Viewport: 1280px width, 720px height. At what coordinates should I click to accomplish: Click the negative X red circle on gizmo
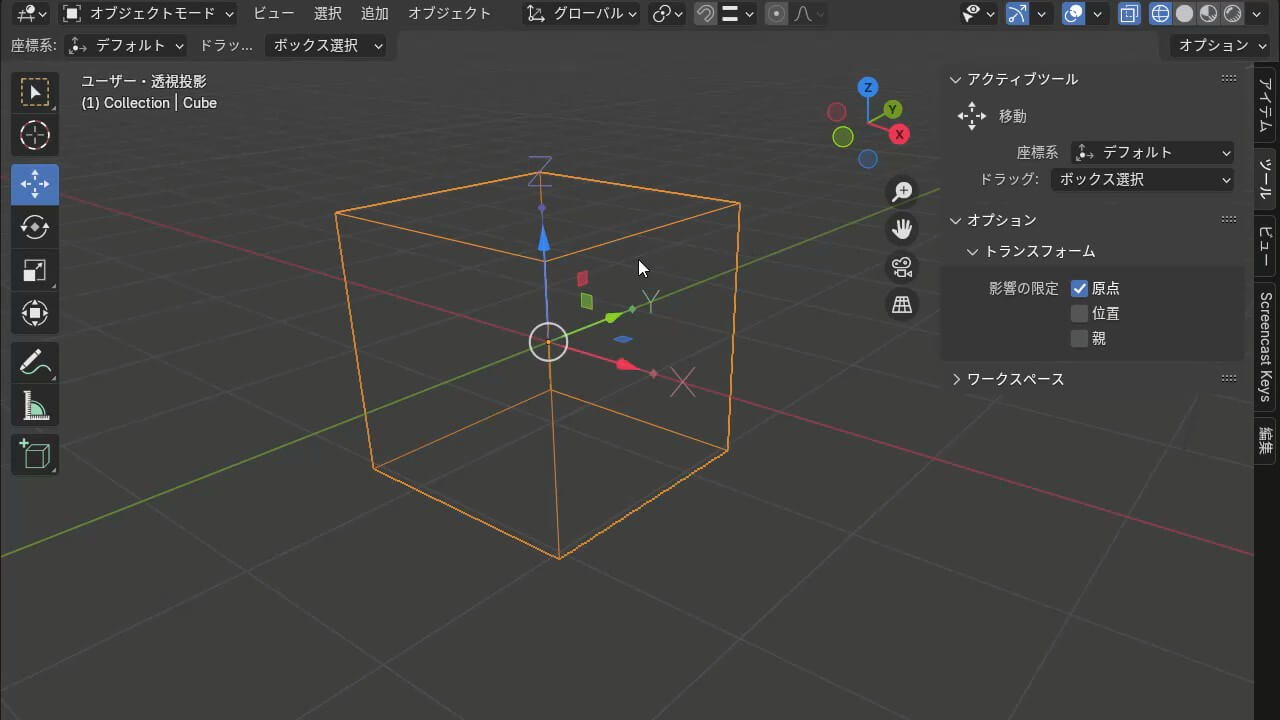click(837, 112)
